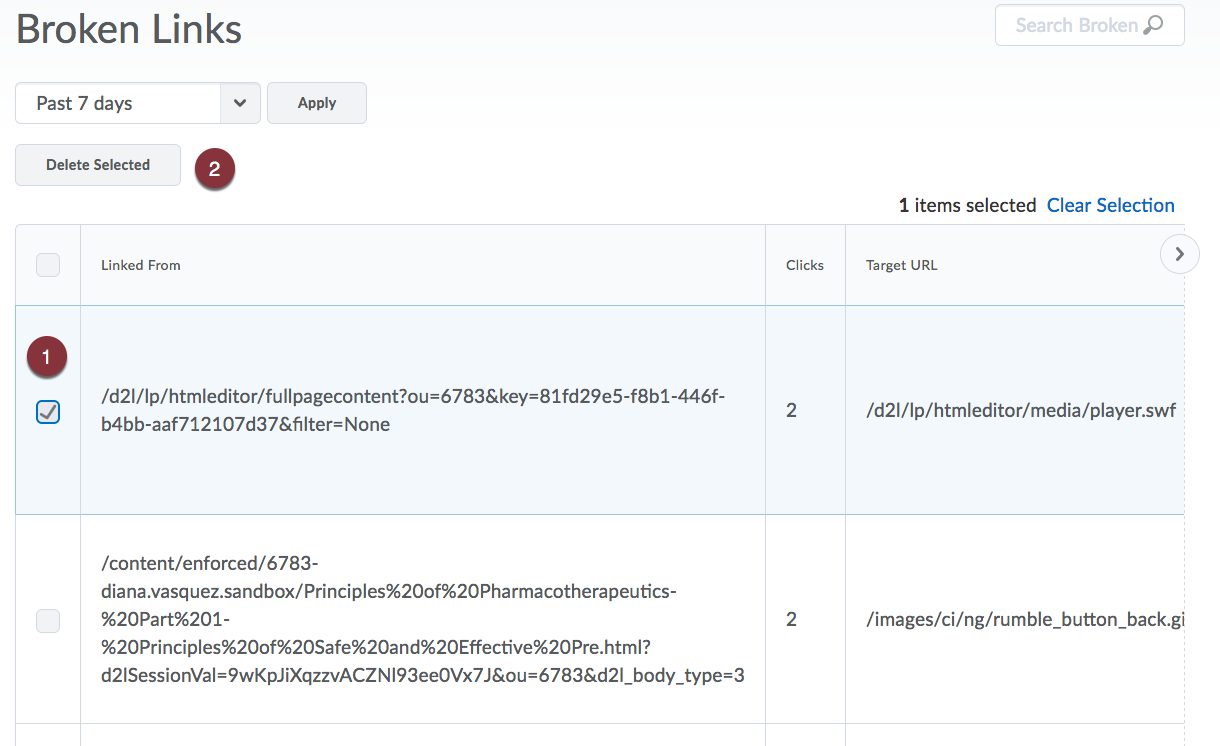
Task: Click the player.swf target URL cell
Action: (x=1014, y=411)
